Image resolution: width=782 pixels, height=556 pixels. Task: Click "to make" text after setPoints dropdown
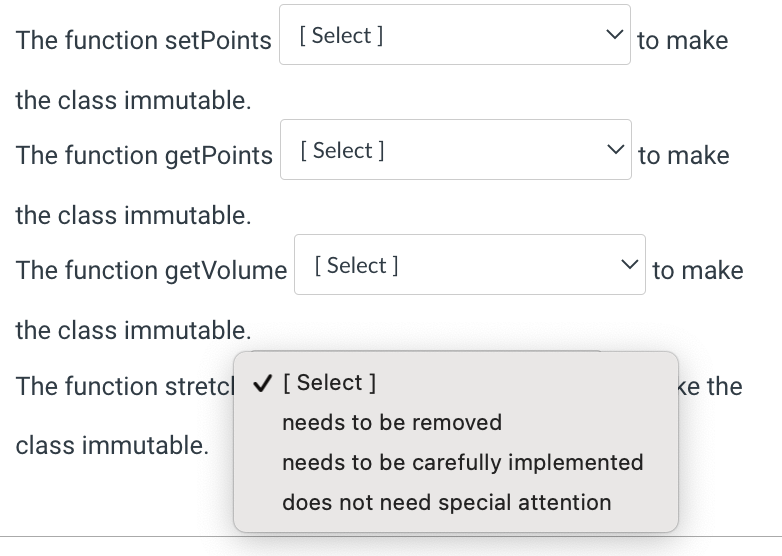(683, 40)
